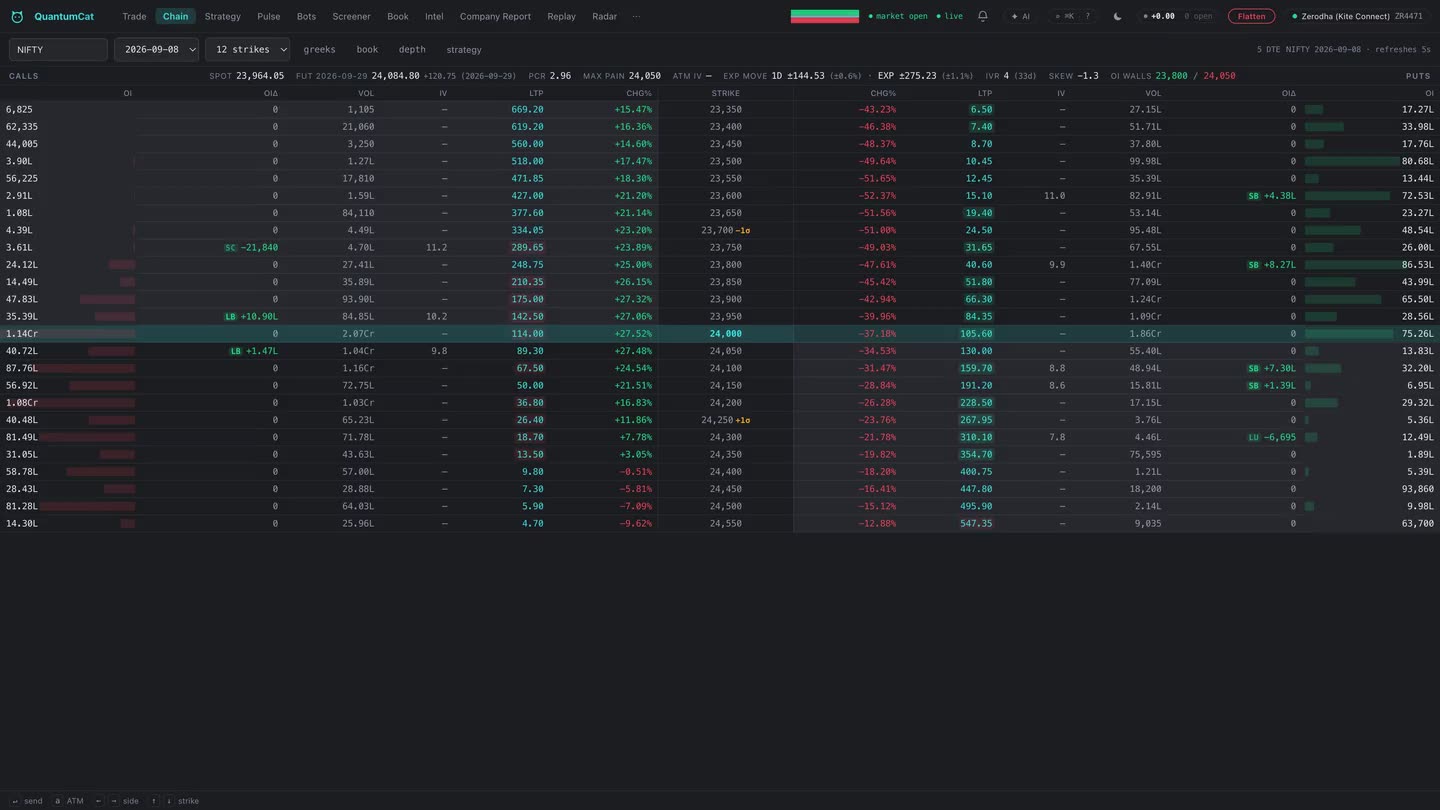This screenshot has width=1440, height=810.
Task: Toggle the book view
Action: click(x=367, y=49)
